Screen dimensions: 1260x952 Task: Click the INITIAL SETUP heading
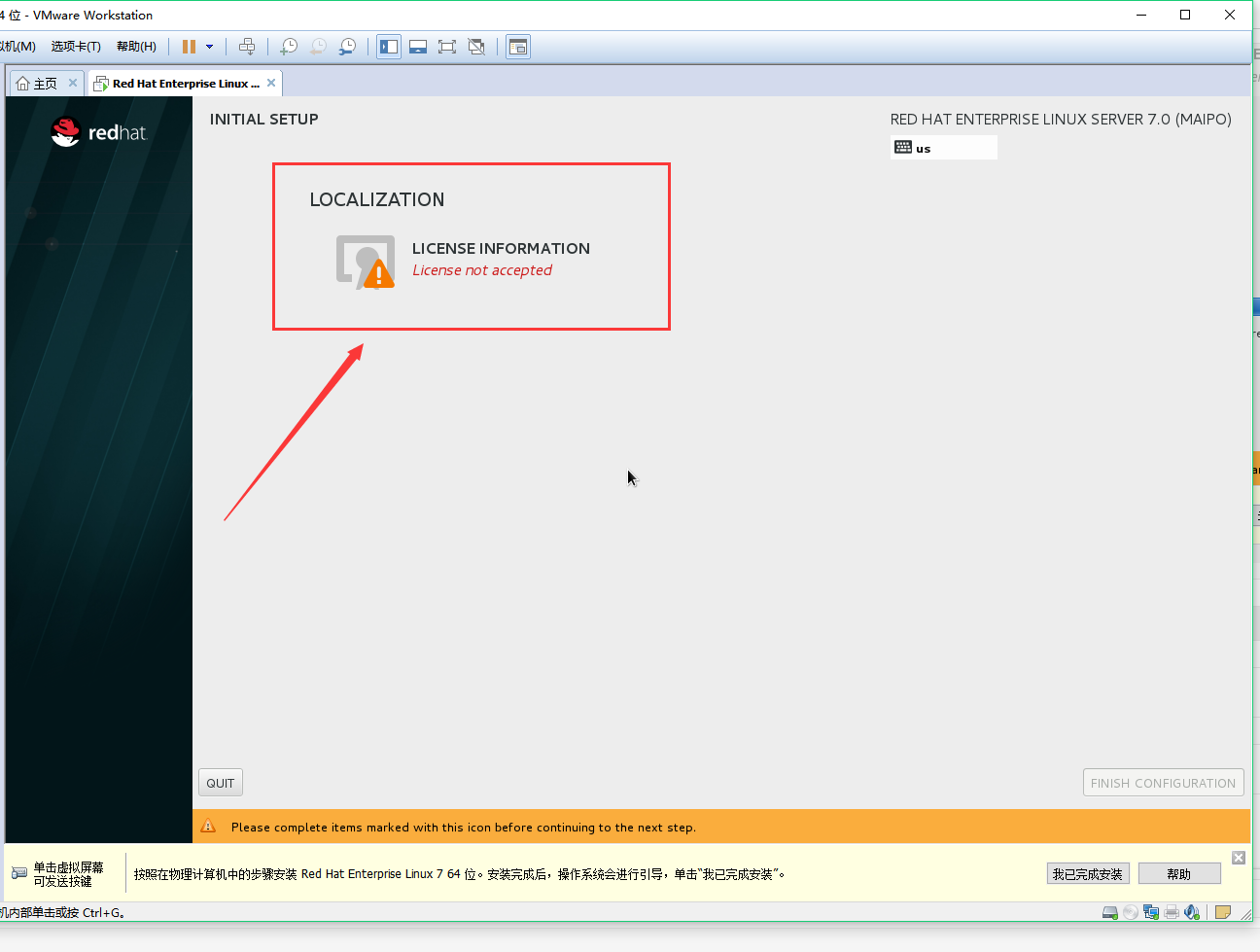[264, 120]
